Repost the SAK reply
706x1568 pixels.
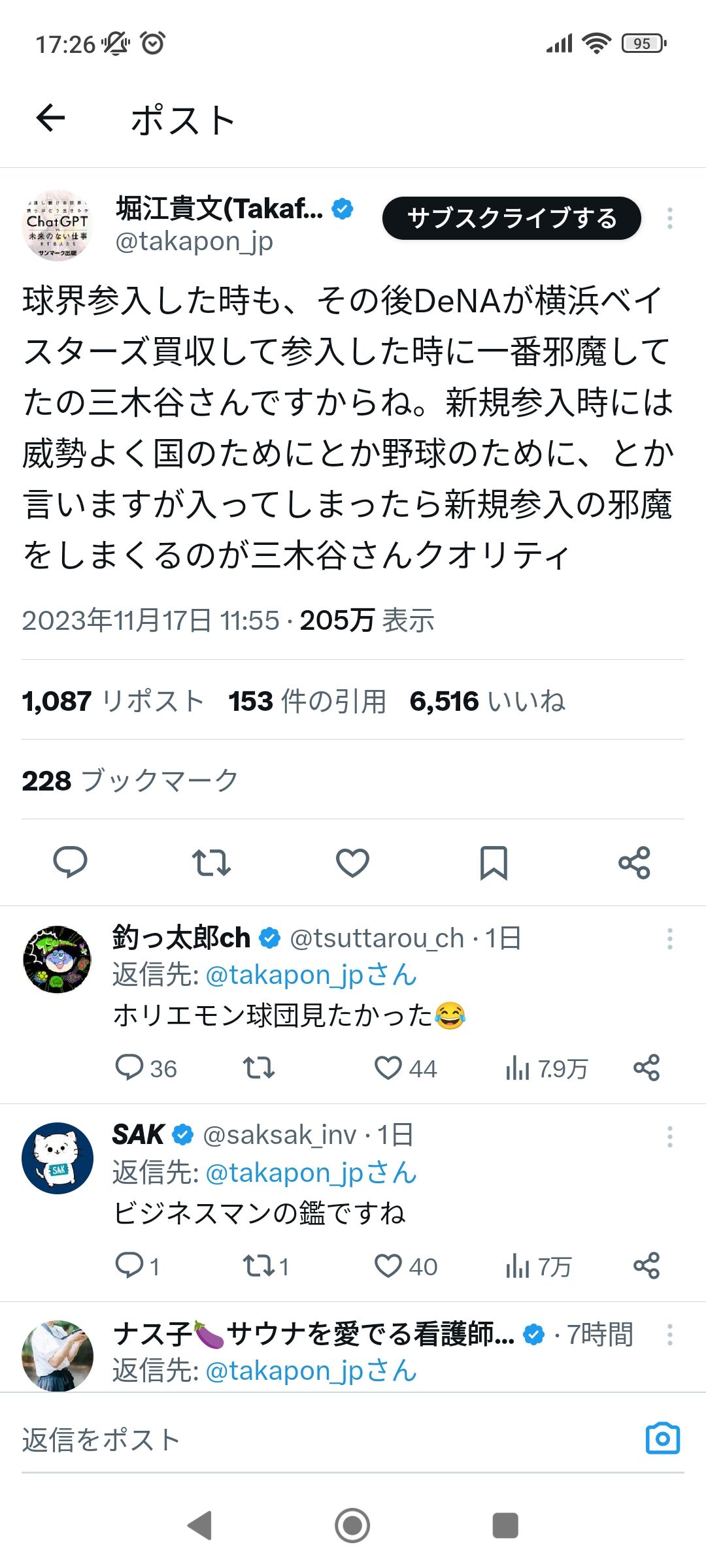(259, 1266)
